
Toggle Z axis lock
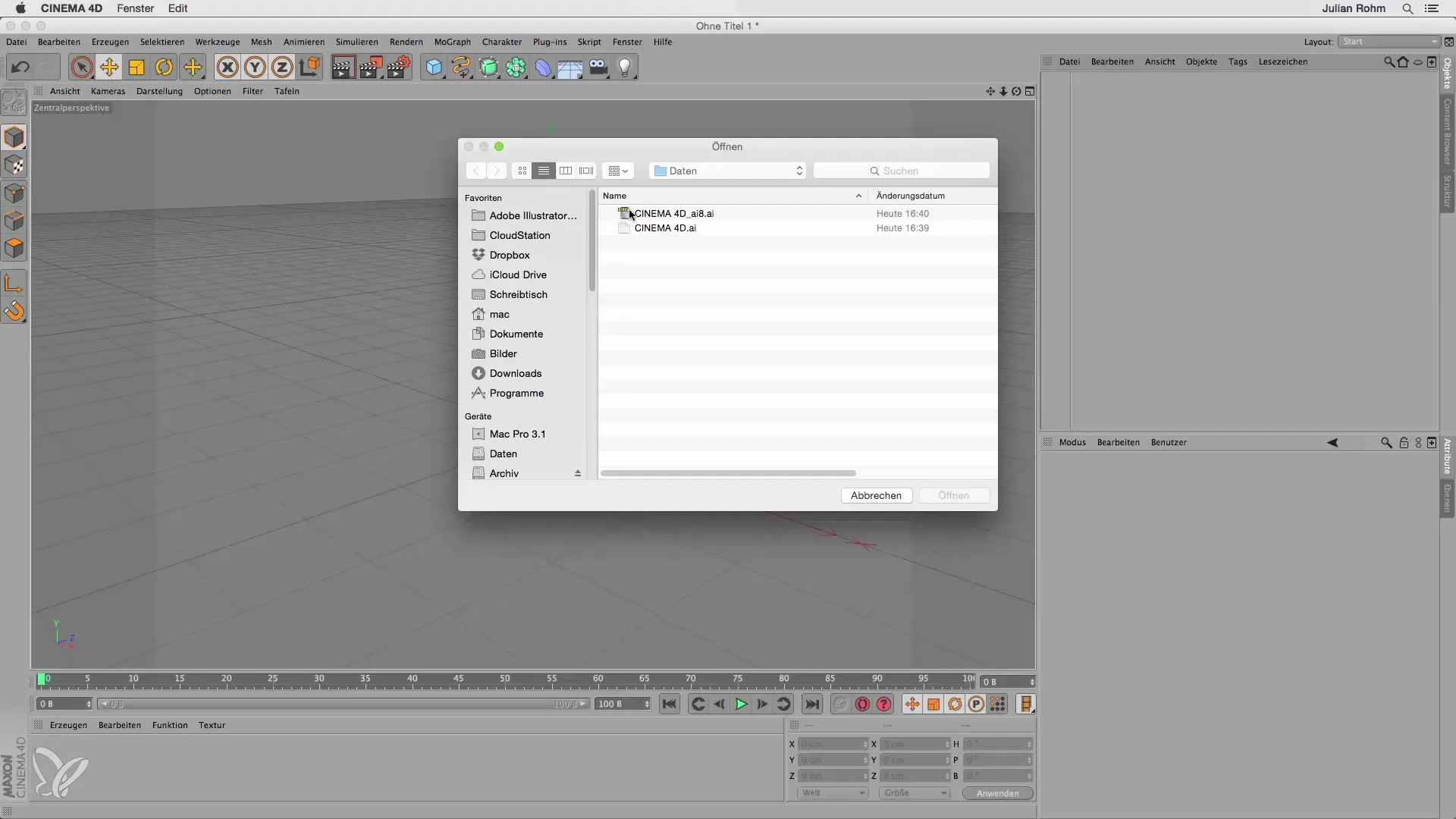click(282, 67)
